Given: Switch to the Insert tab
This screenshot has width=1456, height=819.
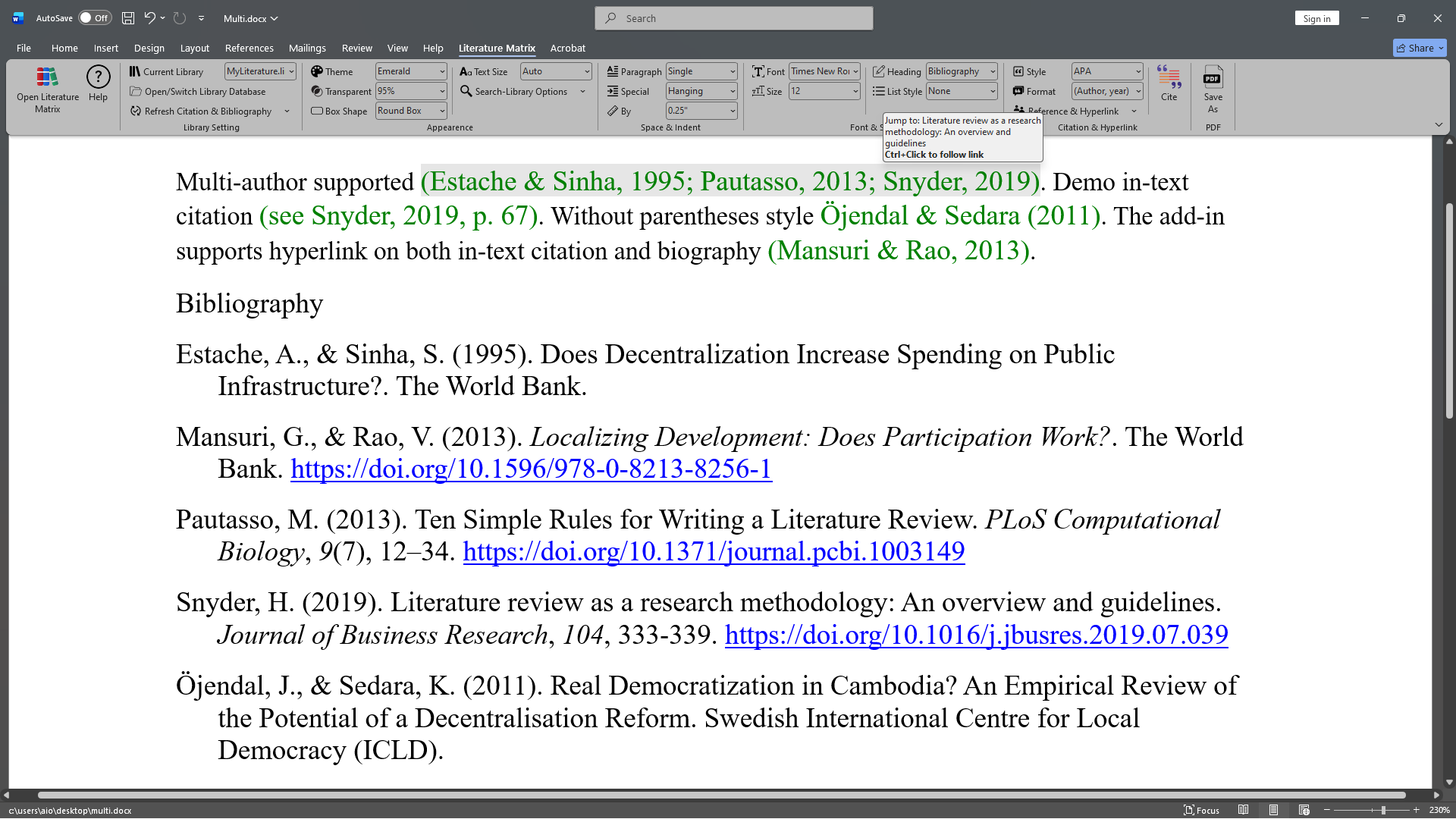Looking at the screenshot, I should (106, 48).
